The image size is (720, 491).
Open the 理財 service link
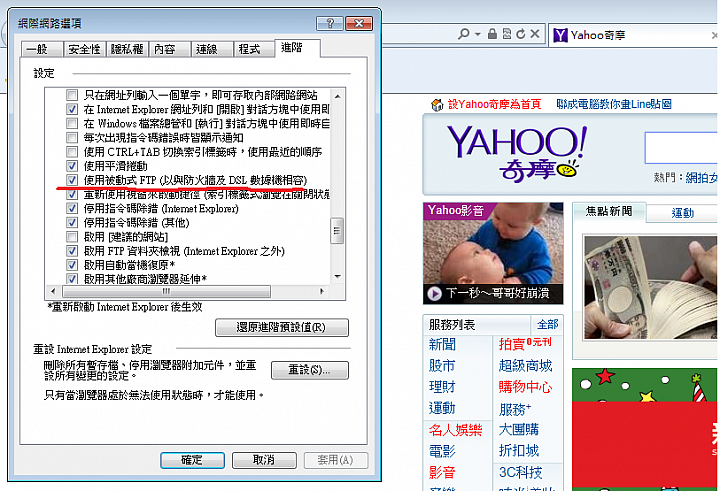442,387
